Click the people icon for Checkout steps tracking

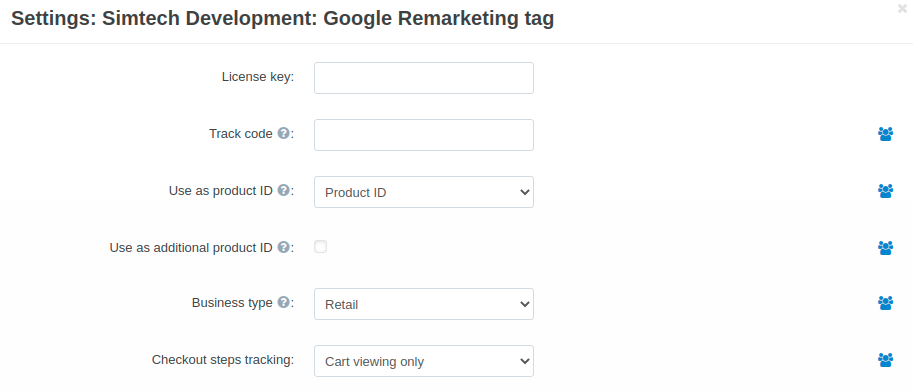coord(885,360)
